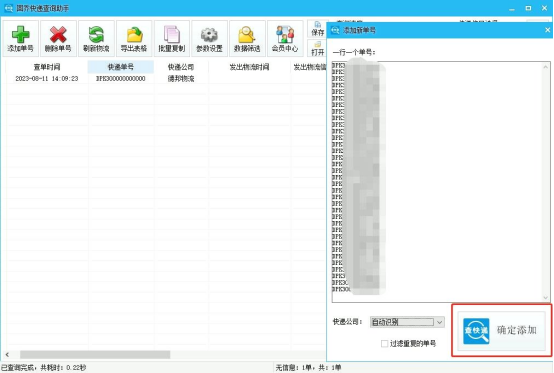The width and height of the screenshot is (554, 373).
Task: Click the horizontal scrollbar thumb in the table
Action: pos(95,354)
